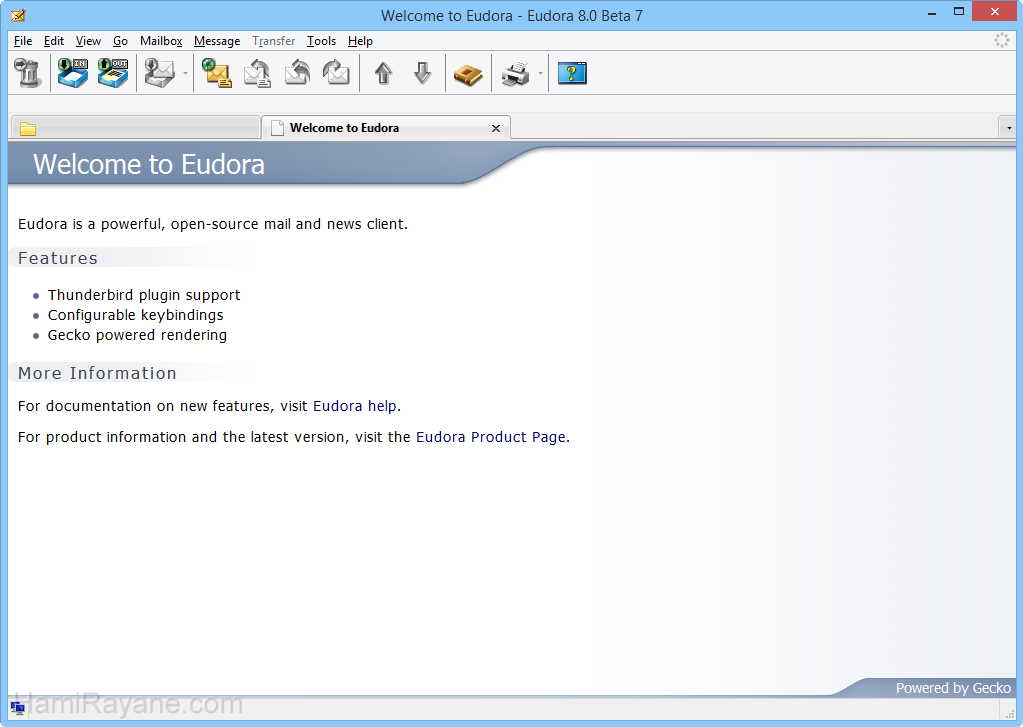Go to previous message with up arrow

click(384, 73)
